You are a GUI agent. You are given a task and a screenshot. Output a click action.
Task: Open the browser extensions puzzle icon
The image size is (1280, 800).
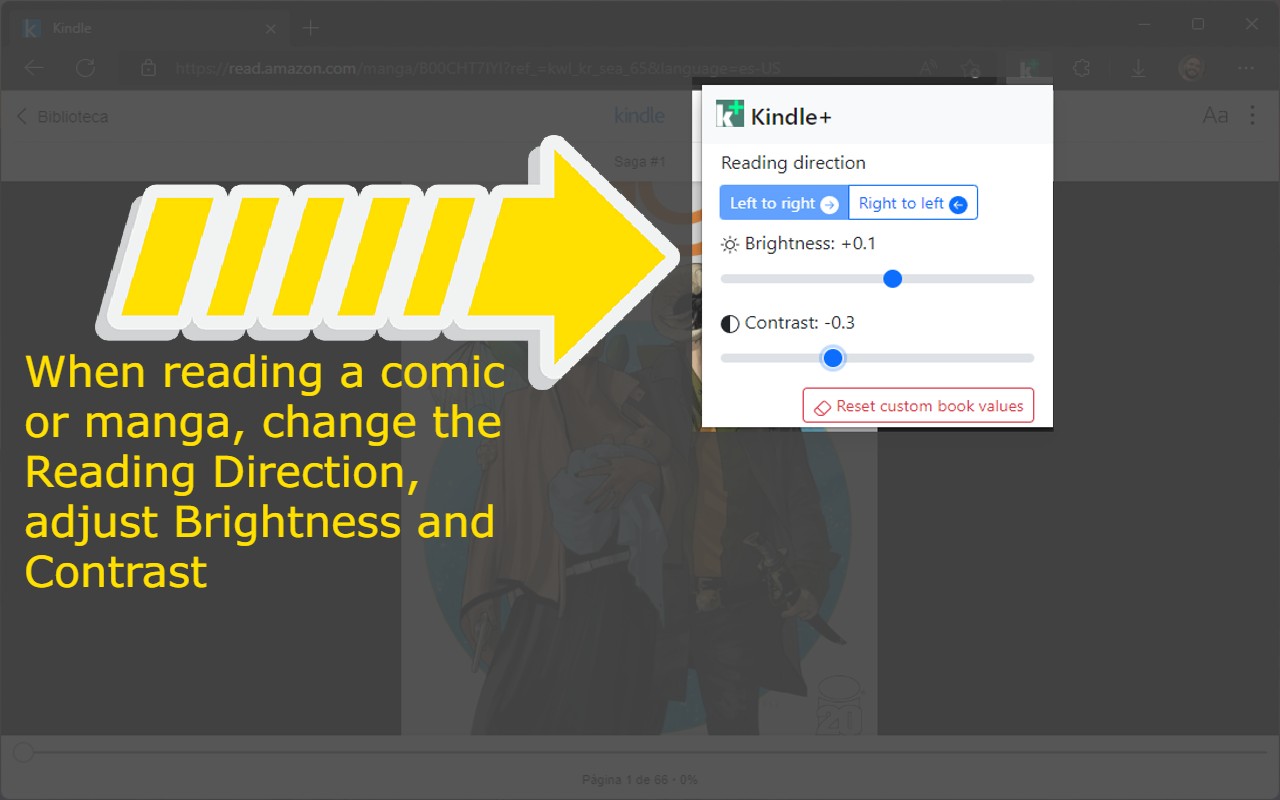pyautogui.click(x=1081, y=68)
